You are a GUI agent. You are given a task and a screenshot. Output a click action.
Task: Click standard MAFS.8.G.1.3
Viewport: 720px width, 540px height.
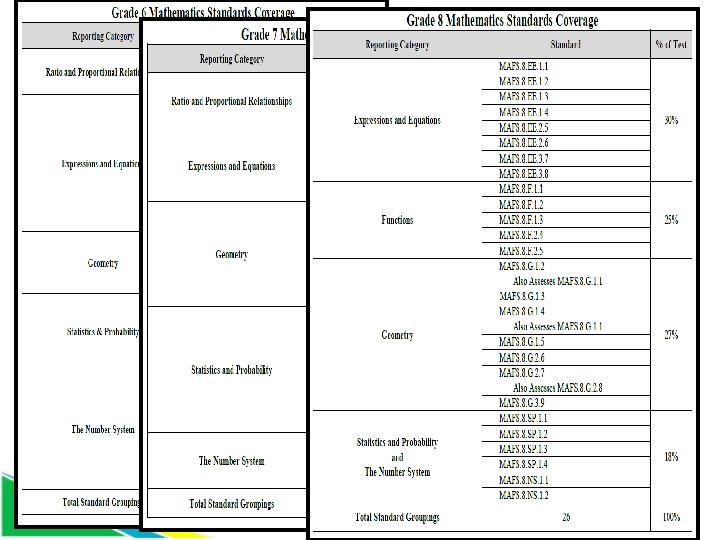click(x=522, y=296)
